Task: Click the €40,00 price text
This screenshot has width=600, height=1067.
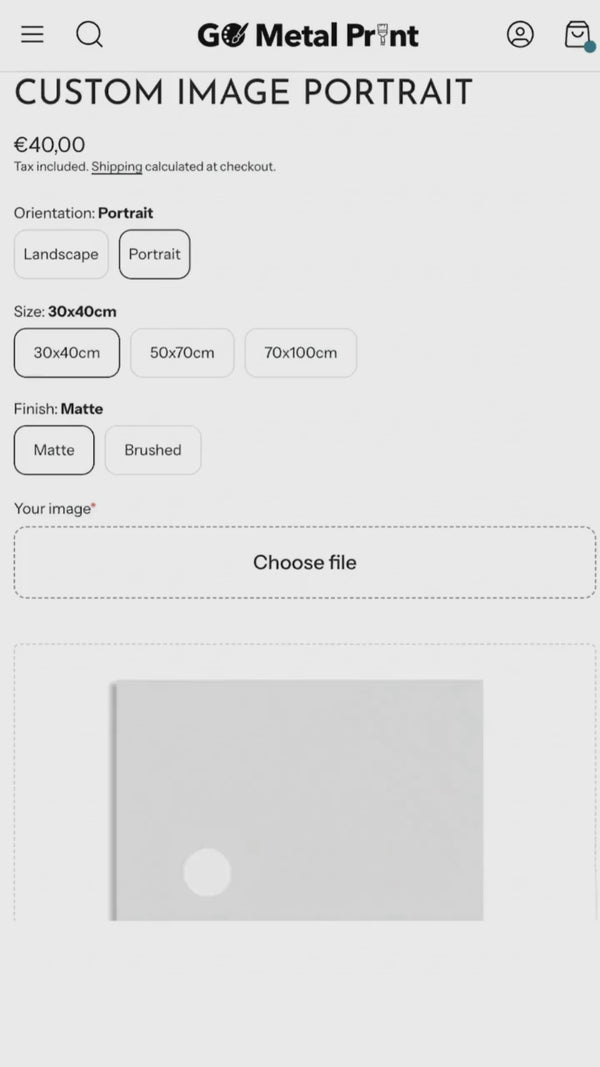Action: click(x=50, y=145)
